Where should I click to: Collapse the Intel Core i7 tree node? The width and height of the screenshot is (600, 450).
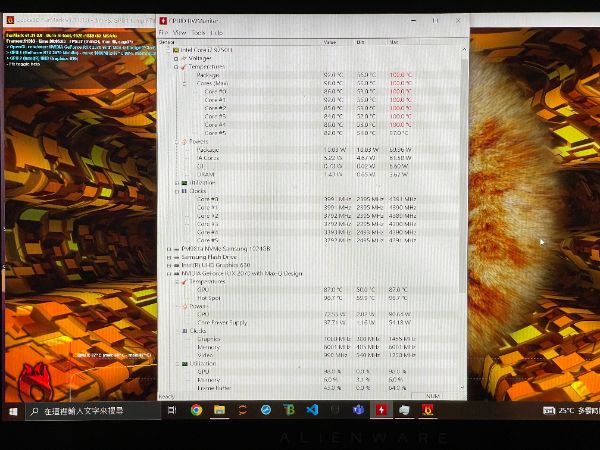click(168, 50)
